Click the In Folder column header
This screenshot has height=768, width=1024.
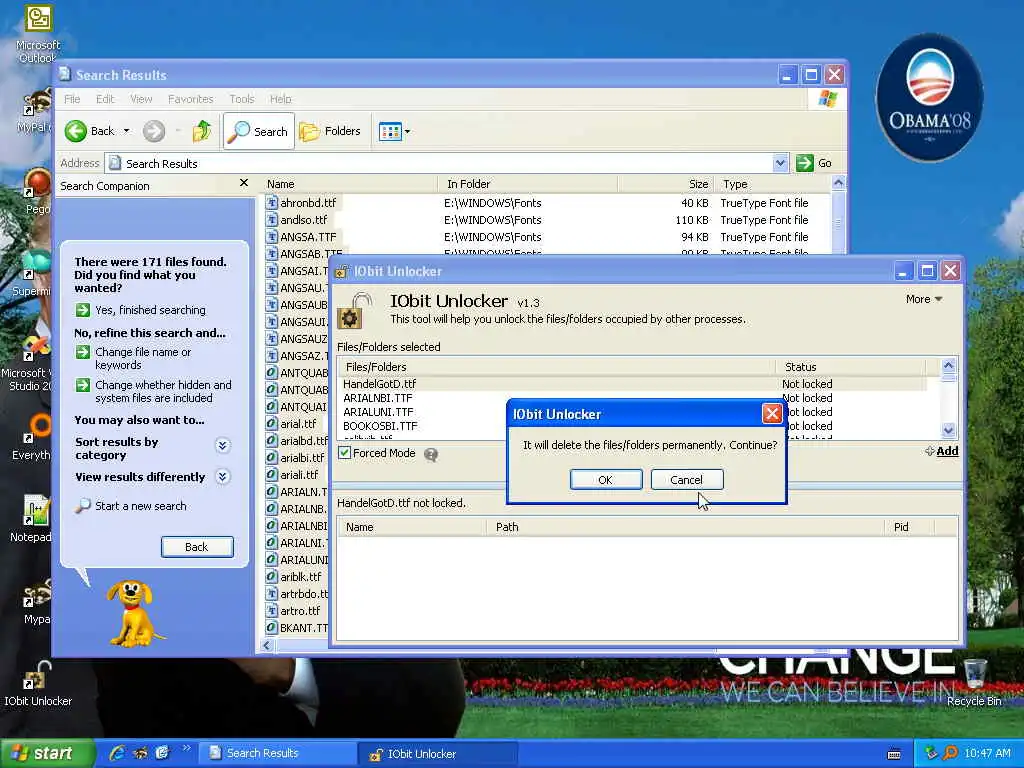tap(528, 184)
